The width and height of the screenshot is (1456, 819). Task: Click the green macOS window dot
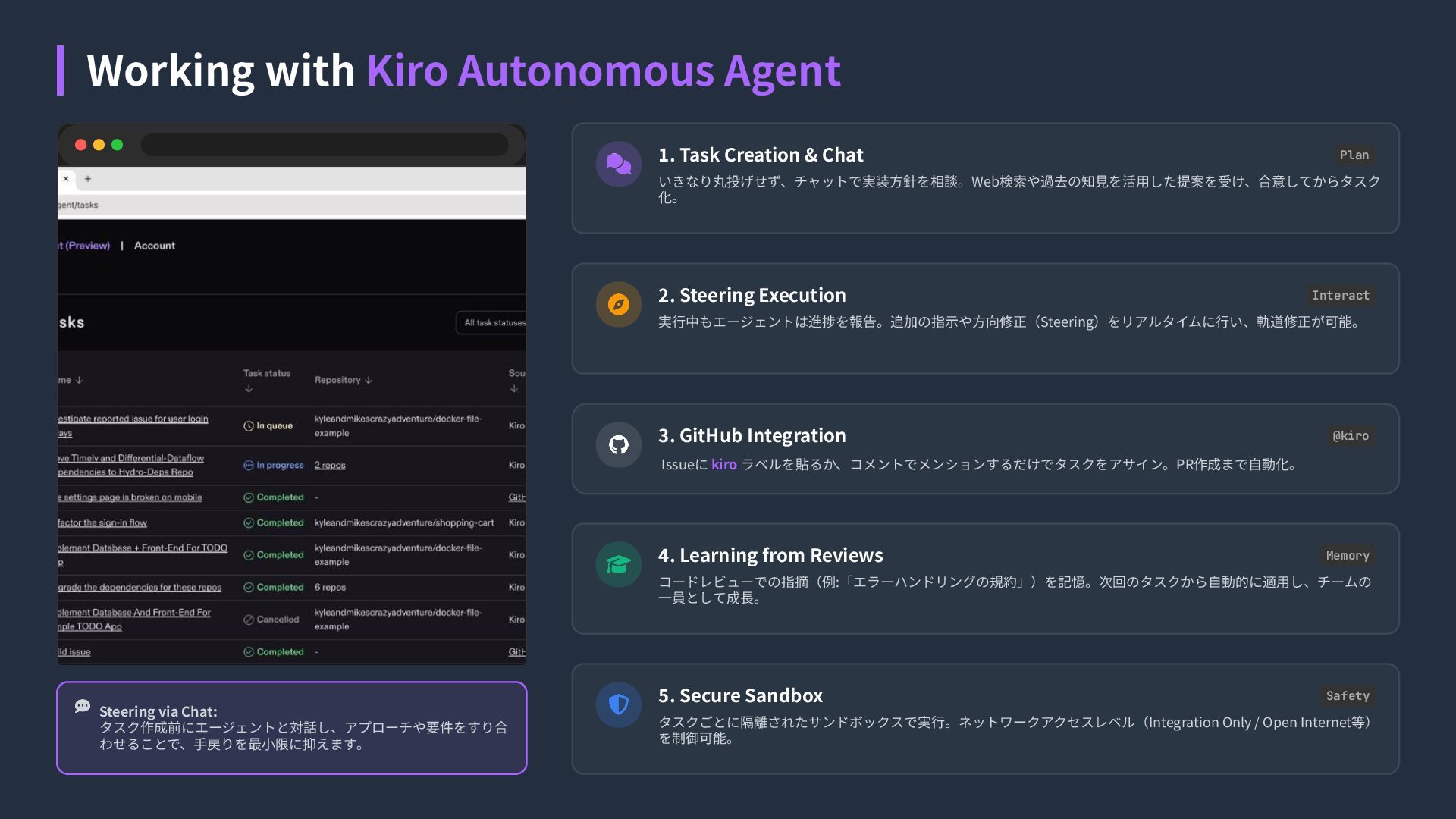(x=117, y=145)
